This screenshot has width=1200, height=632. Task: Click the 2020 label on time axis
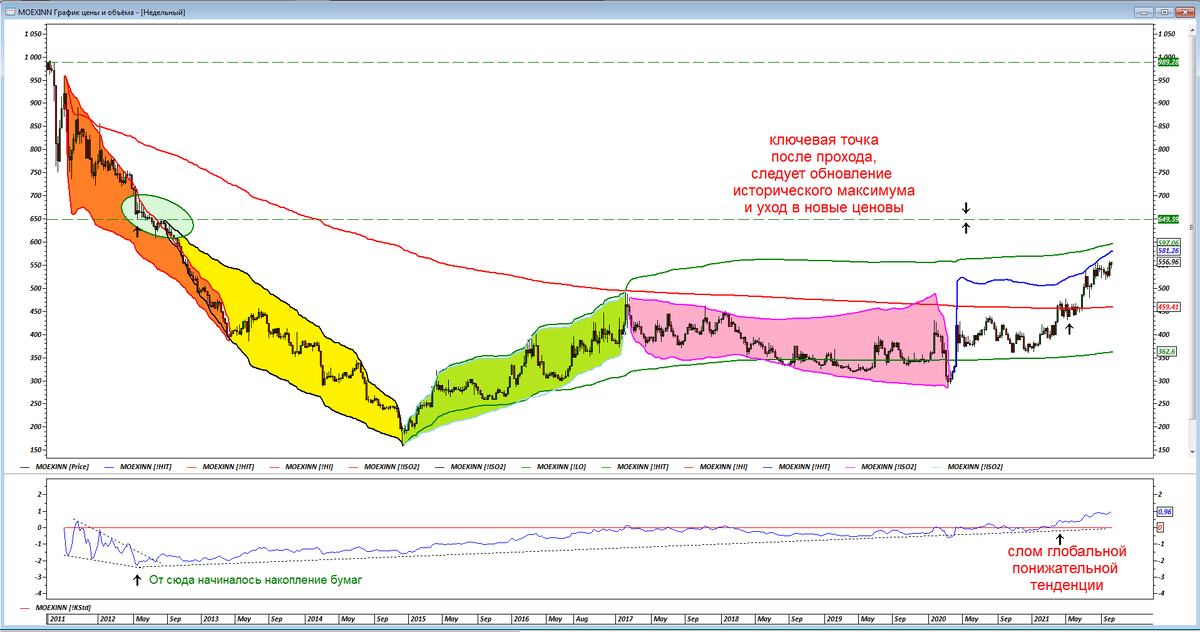click(938, 620)
